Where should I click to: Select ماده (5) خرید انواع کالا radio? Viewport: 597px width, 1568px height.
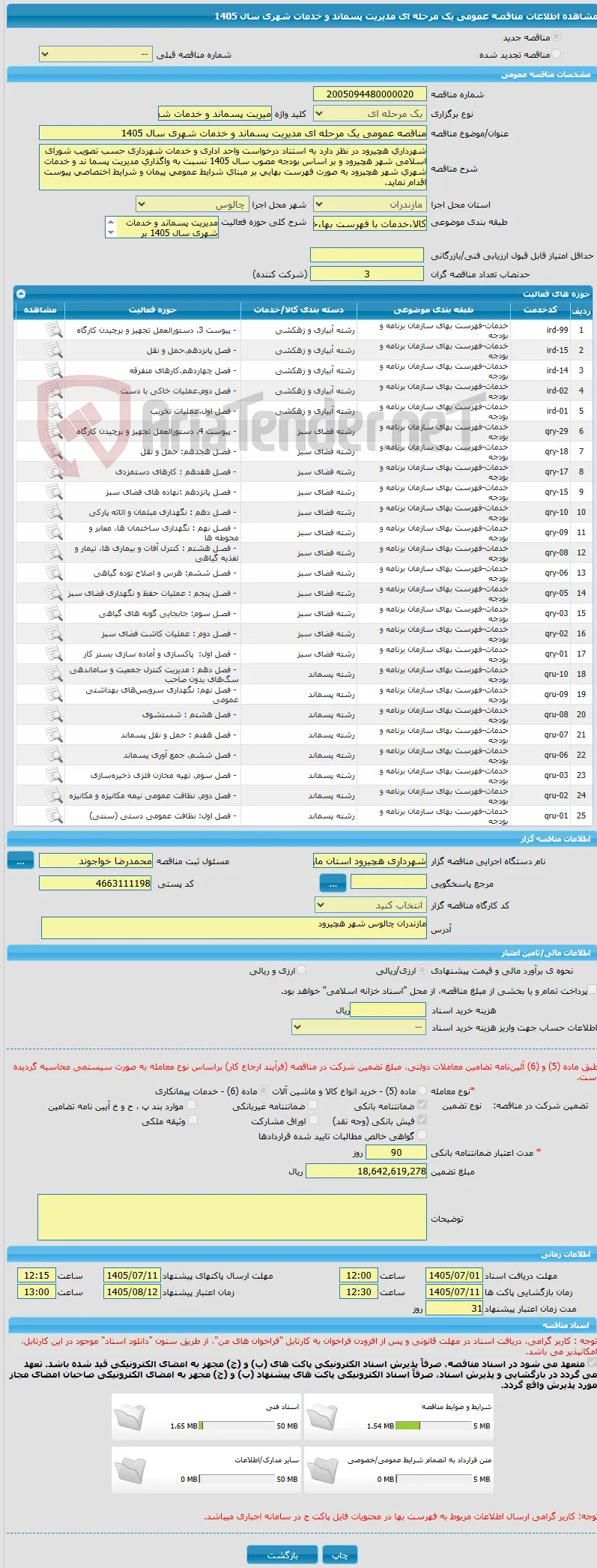point(423,1091)
